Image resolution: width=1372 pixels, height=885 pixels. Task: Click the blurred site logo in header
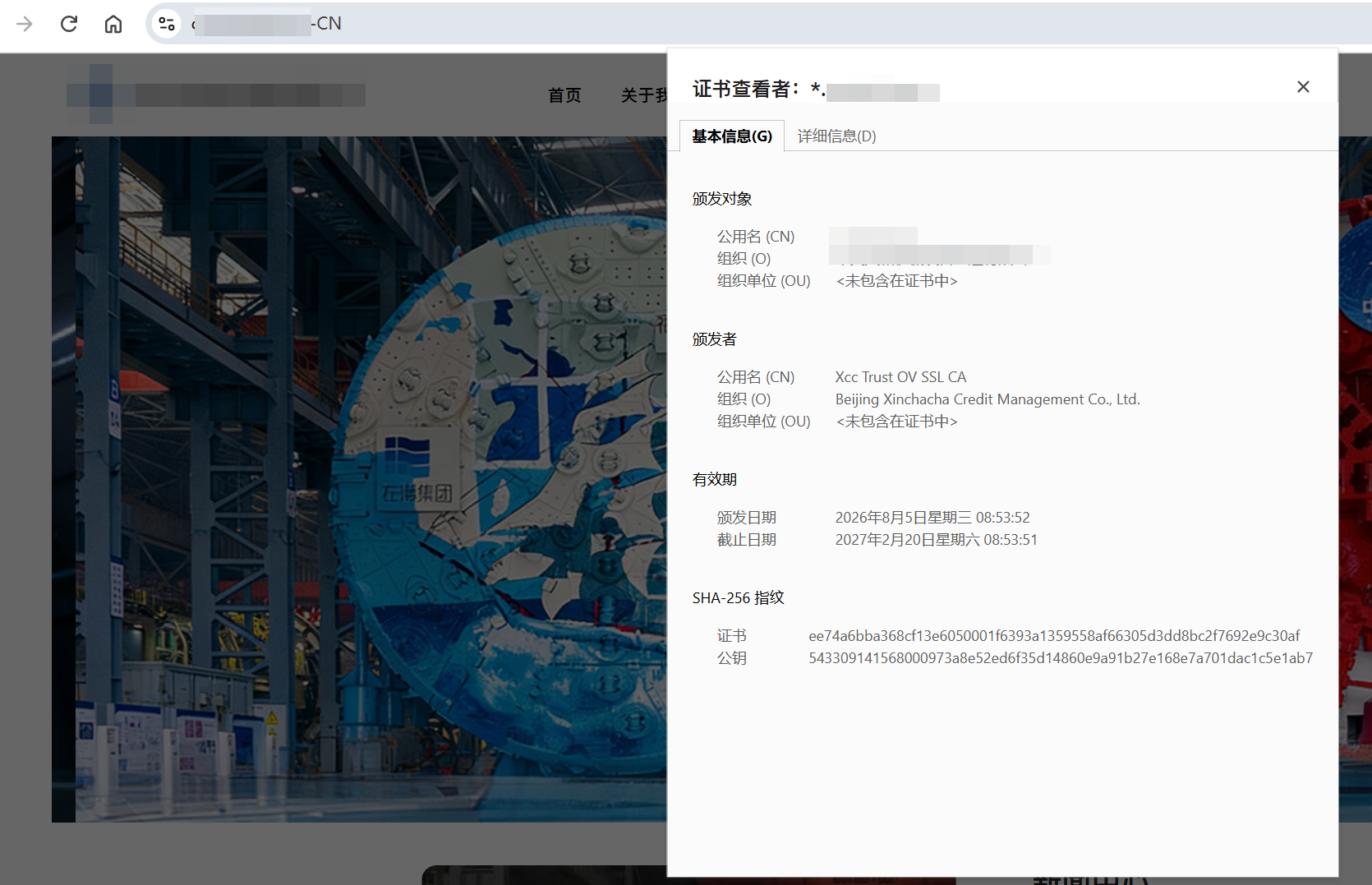point(216,94)
